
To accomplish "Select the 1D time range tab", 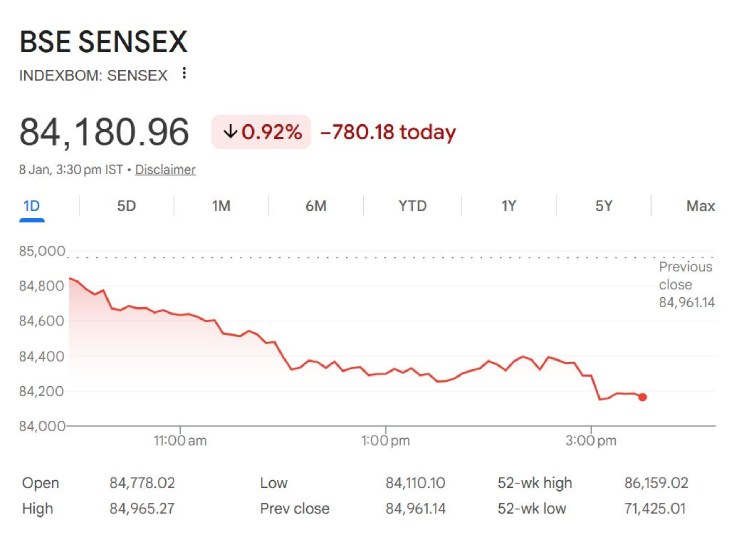I will pos(31,206).
